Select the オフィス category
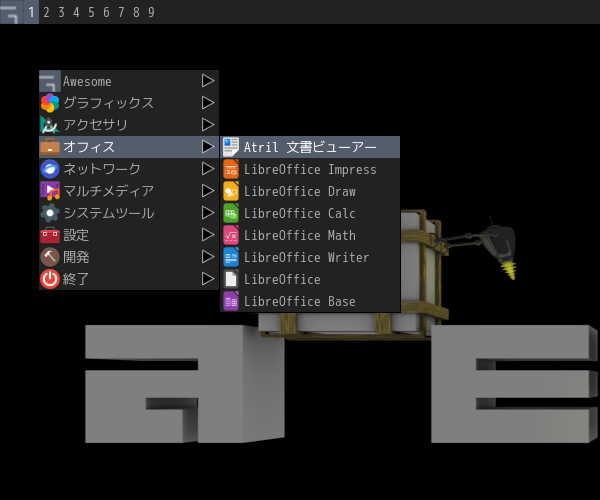600x500 pixels. coord(129,147)
